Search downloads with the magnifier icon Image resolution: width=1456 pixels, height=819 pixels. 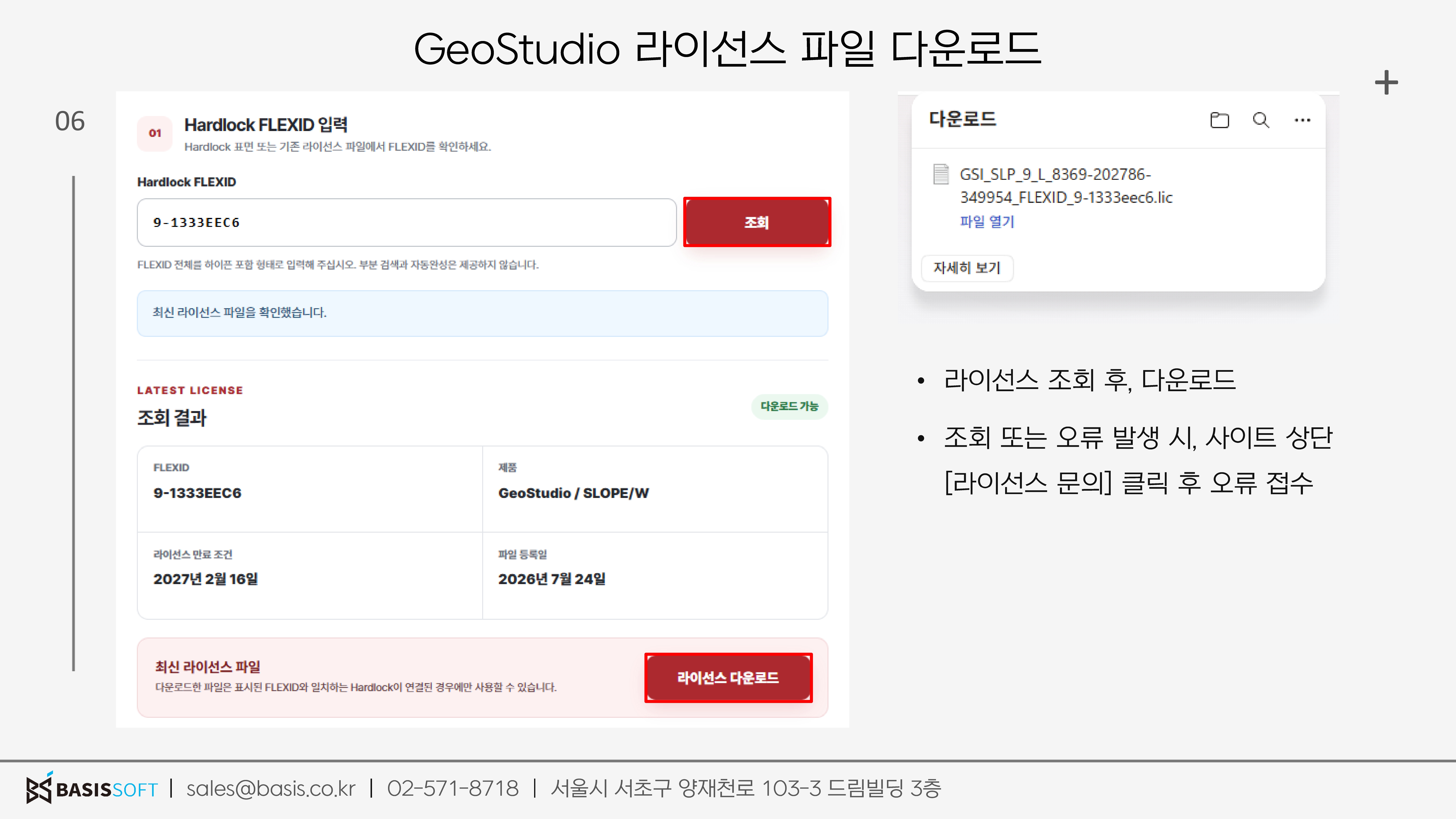[1261, 120]
